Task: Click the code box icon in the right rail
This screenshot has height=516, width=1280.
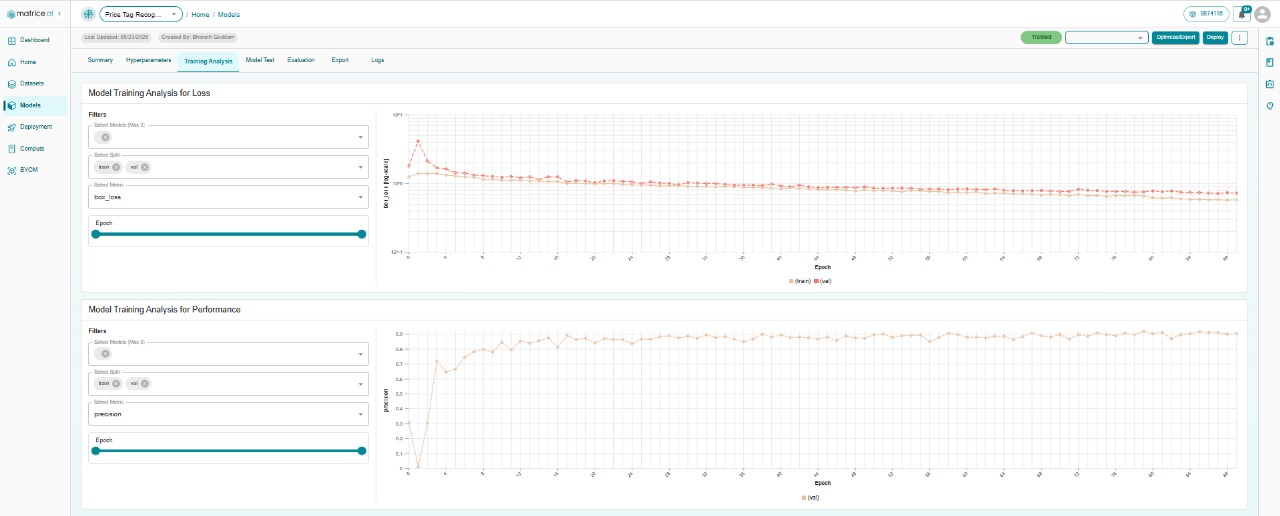Action: 1270,84
